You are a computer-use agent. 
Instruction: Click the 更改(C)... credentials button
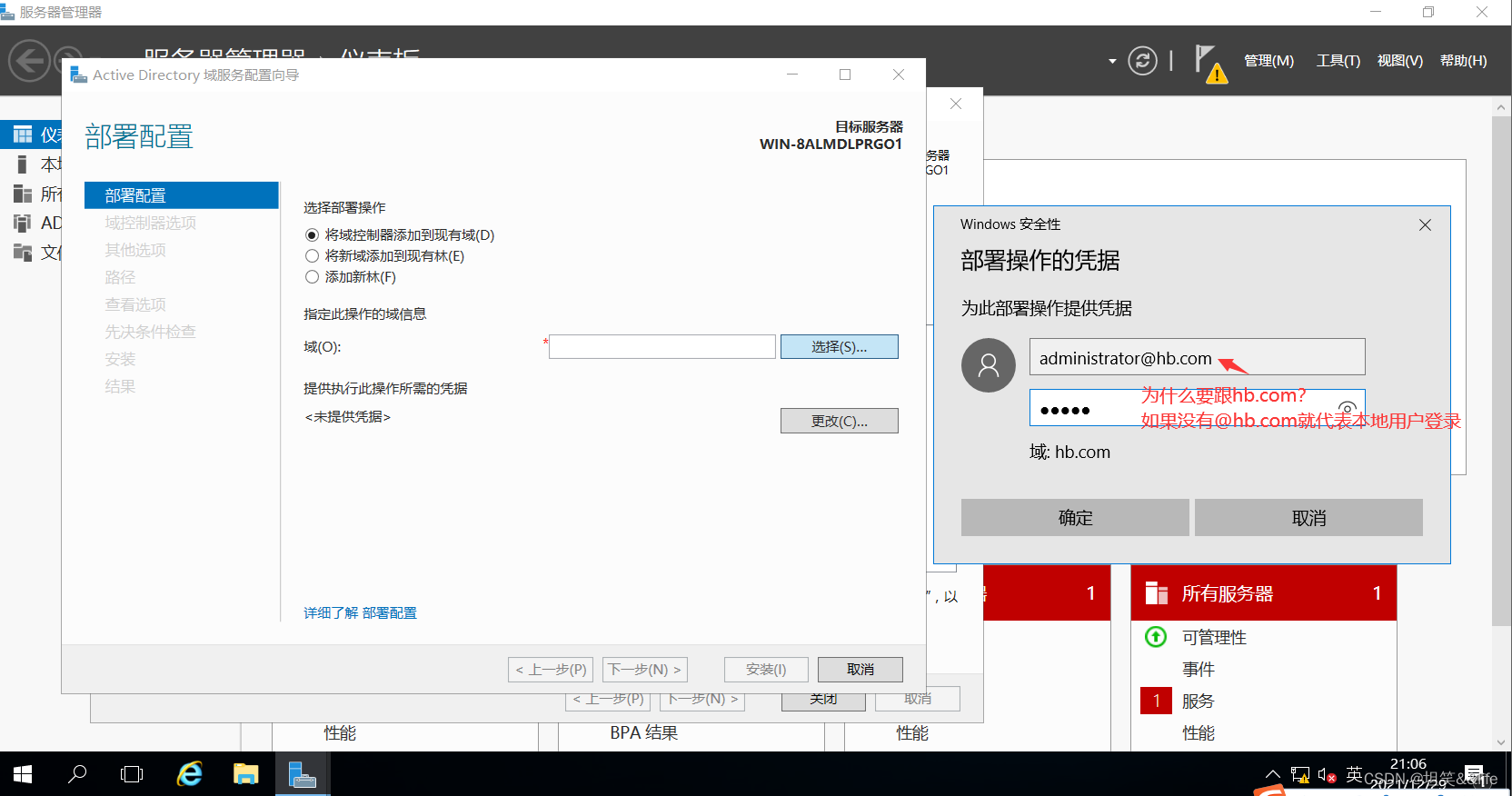point(840,421)
